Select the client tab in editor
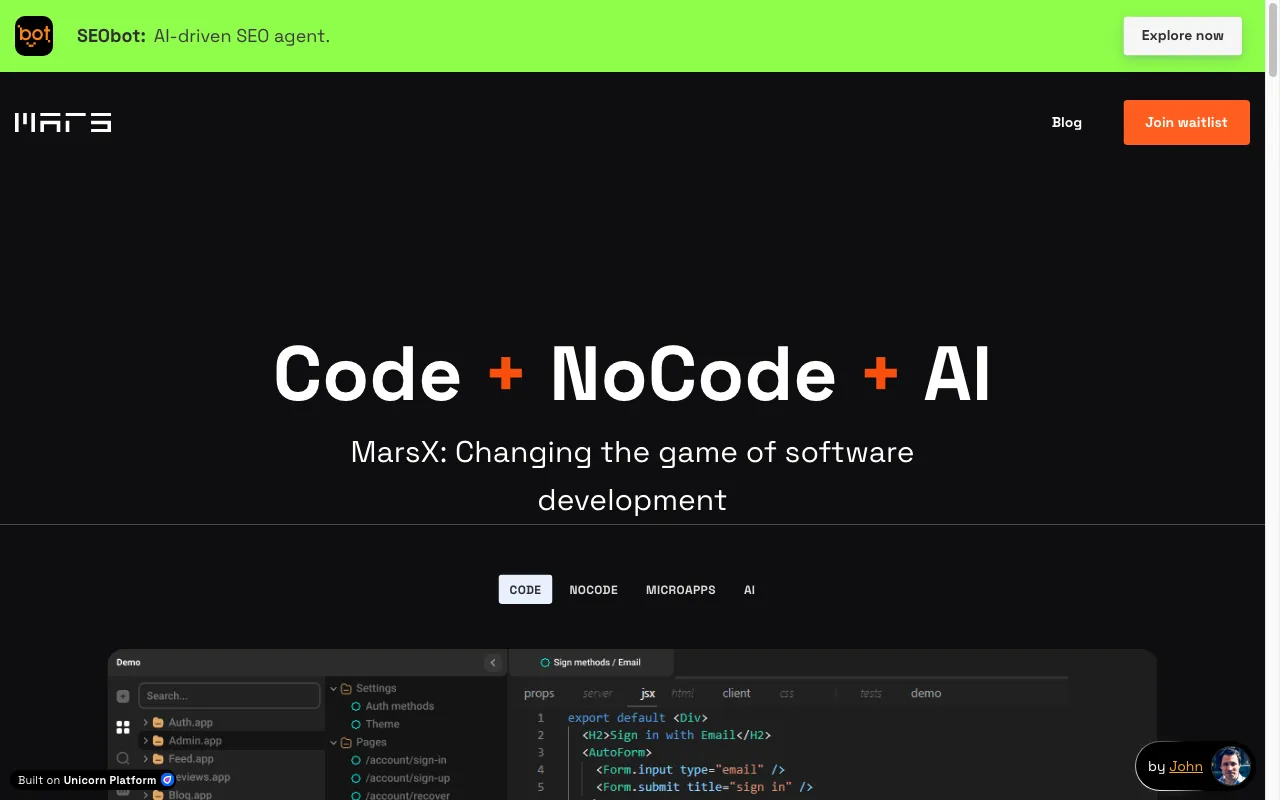Screen dimensions: 1280x800 [x=737, y=693]
